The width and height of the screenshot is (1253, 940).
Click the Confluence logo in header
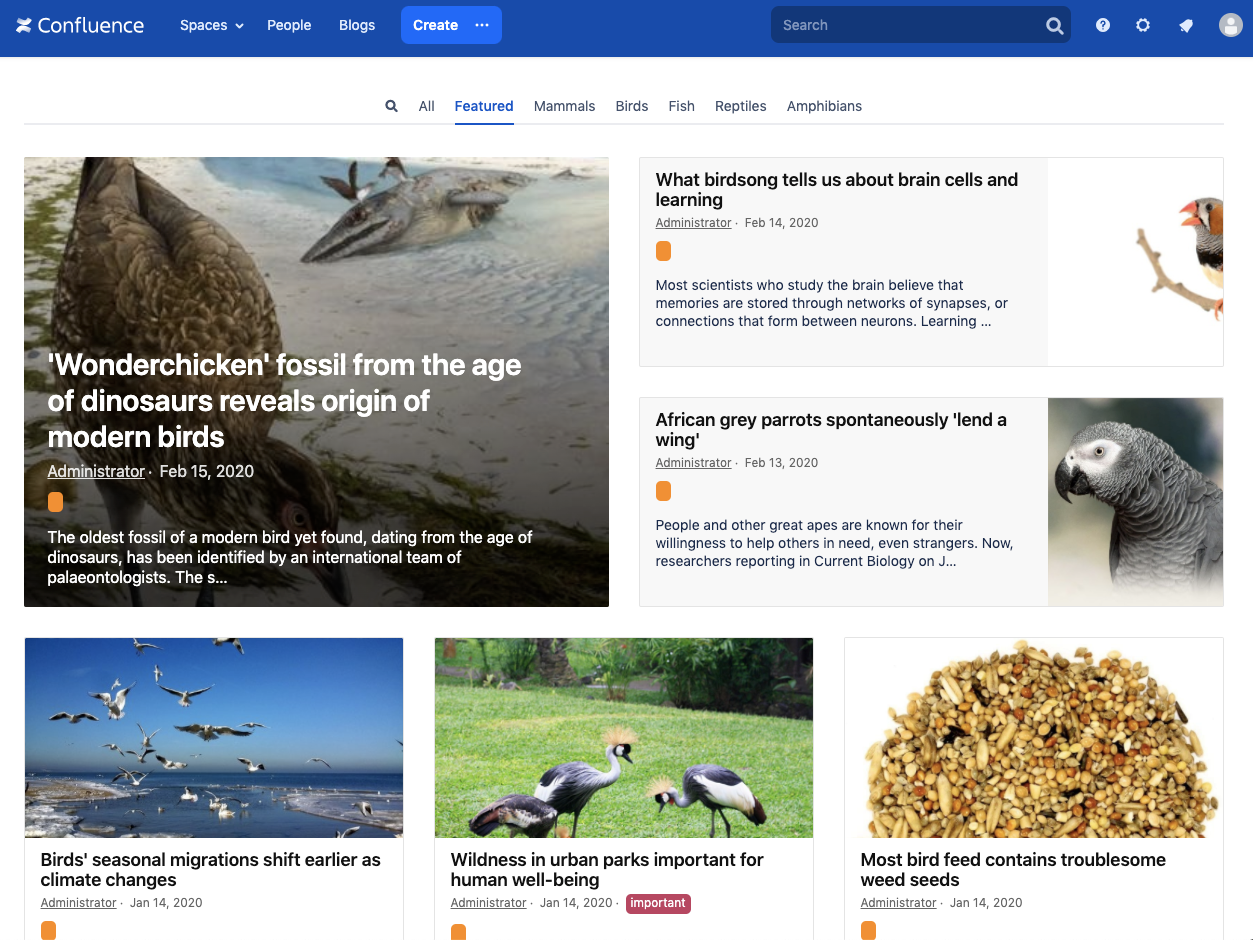(80, 26)
